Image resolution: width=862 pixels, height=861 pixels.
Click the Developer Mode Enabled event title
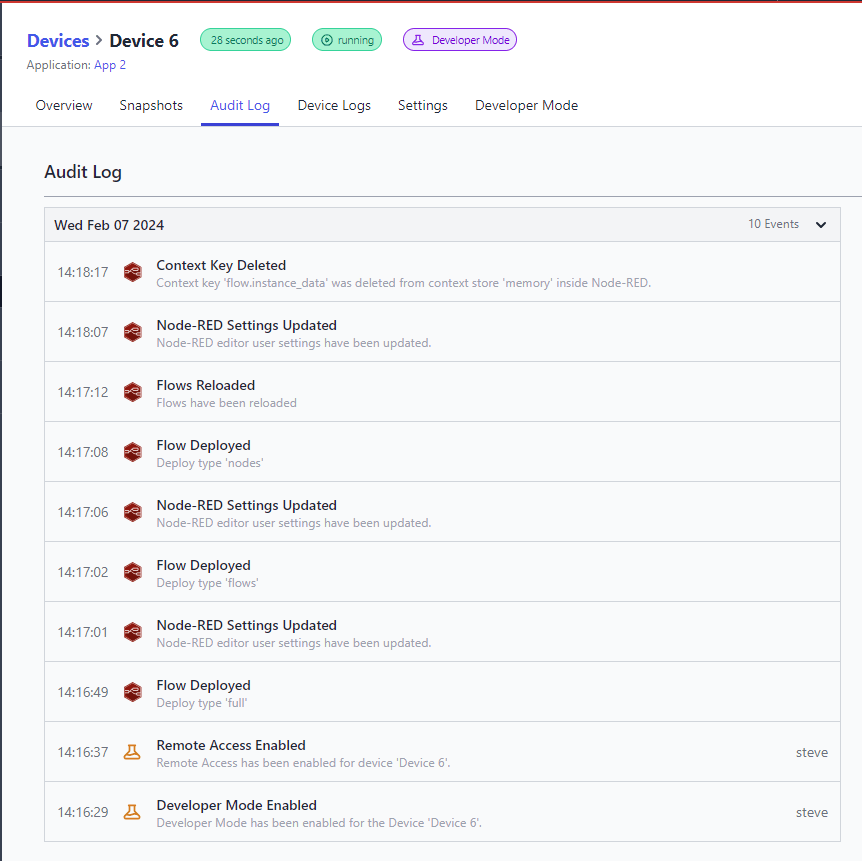pyautogui.click(x=236, y=805)
